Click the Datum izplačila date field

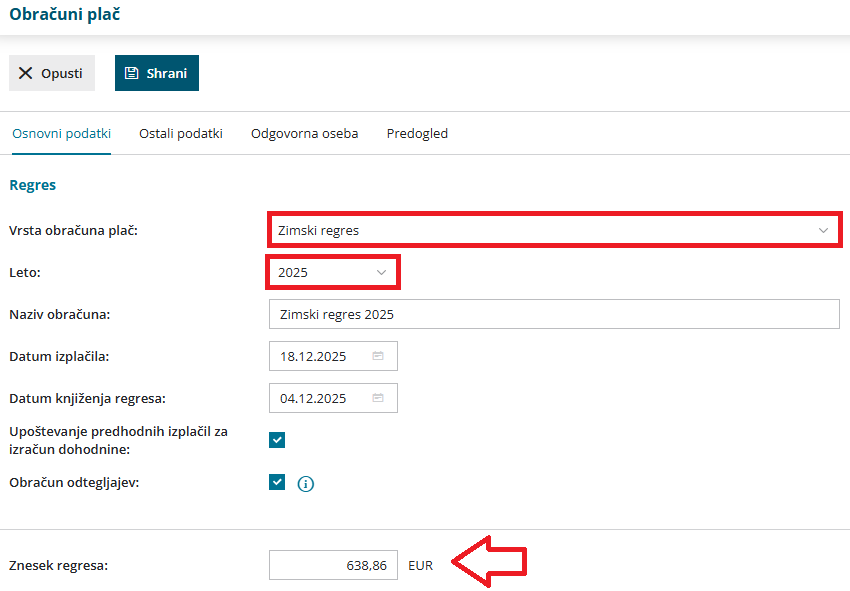[333, 356]
